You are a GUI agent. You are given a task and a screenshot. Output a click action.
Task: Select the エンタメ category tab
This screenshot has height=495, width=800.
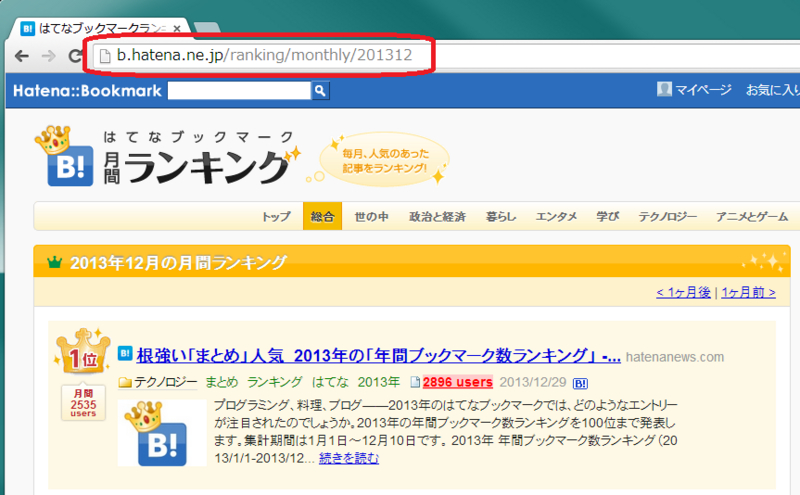(556, 216)
